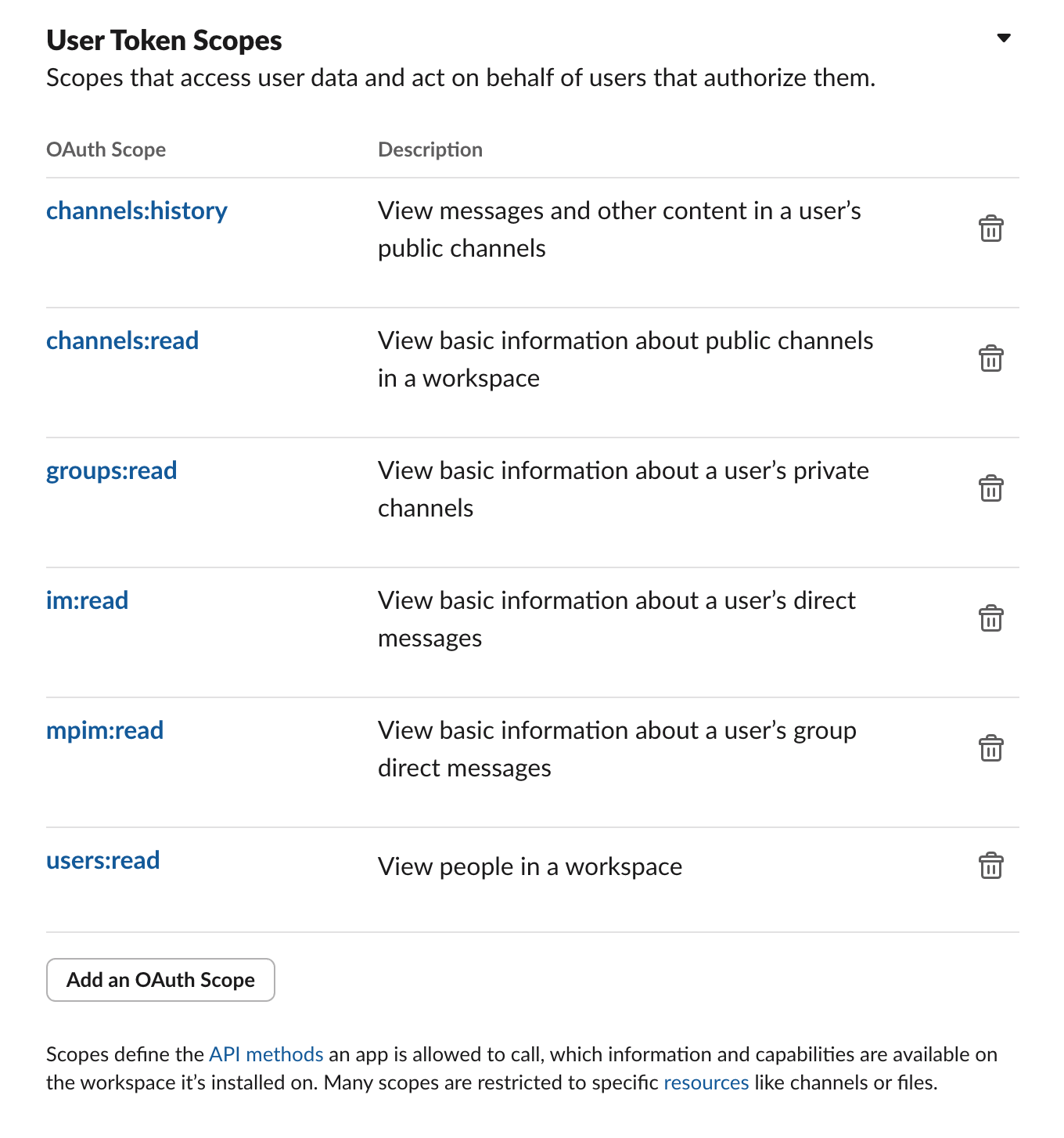The height and width of the screenshot is (1138, 1064).
Task: Click the resources link
Action: pyautogui.click(x=705, y=1082)
